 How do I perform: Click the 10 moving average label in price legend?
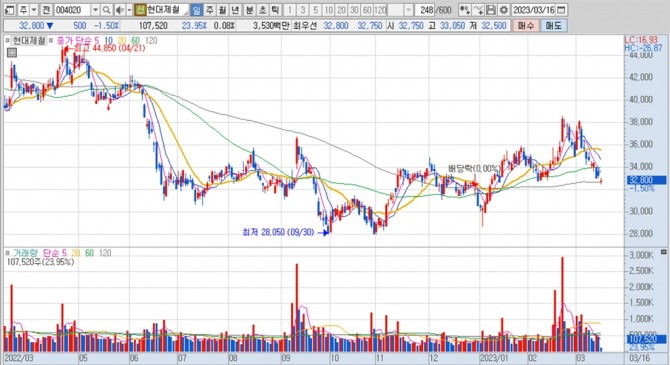point(109,41)
